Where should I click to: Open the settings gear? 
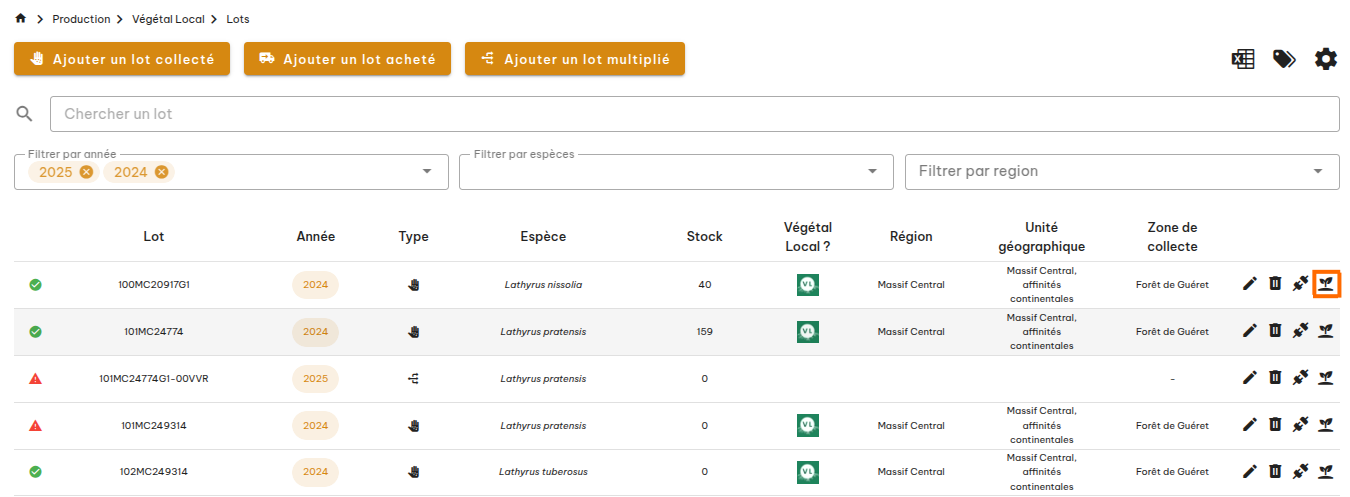tap(1325, 59)
